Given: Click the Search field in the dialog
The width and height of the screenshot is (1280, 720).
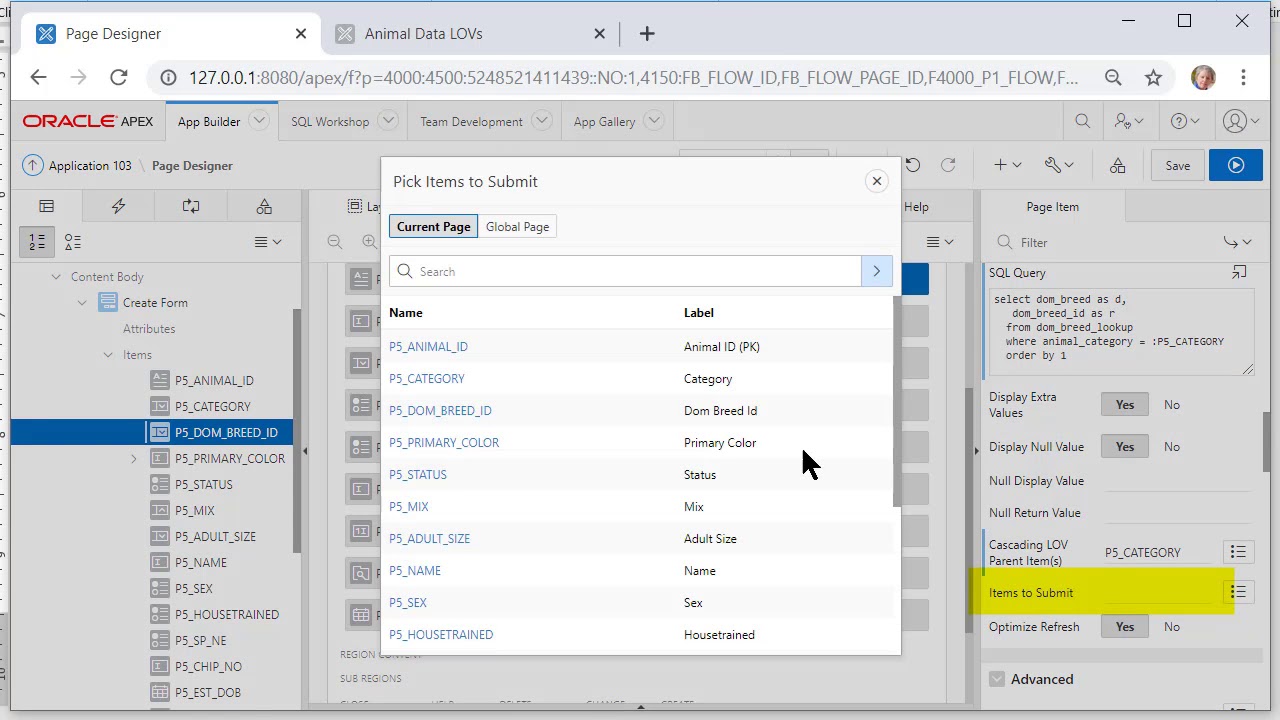Looking at the screenshot, I should pos(626,271).
